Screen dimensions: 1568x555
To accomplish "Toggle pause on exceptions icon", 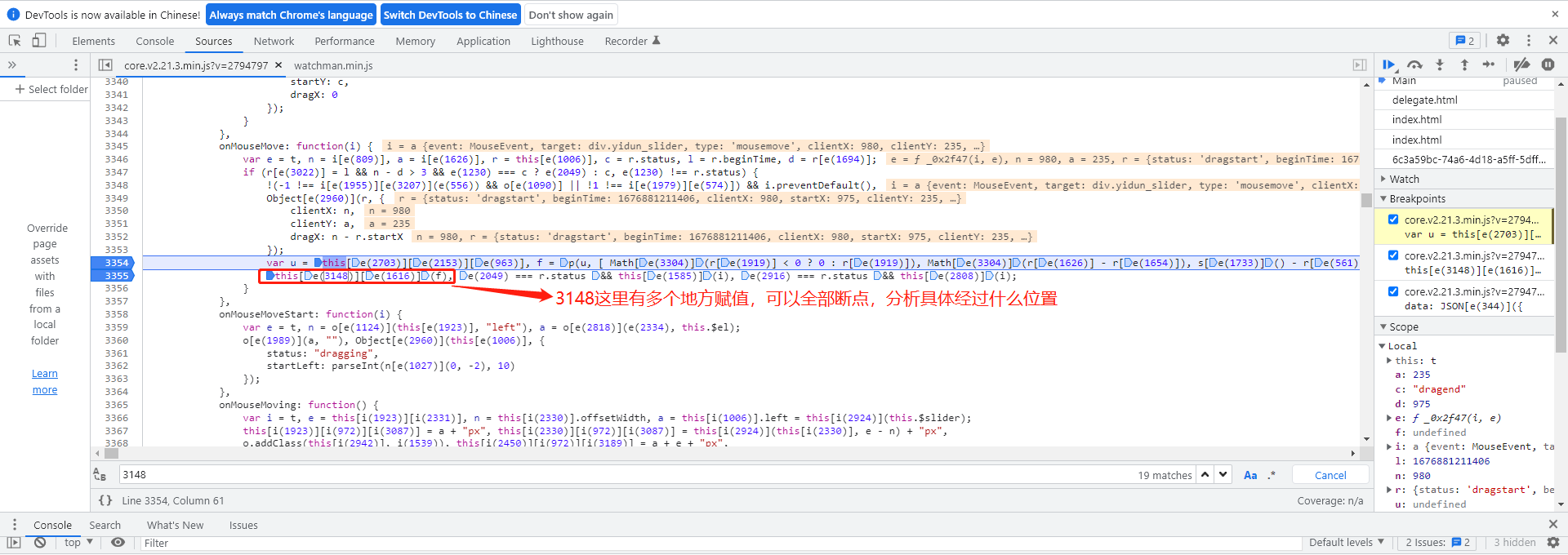I will coord(1548,64).
